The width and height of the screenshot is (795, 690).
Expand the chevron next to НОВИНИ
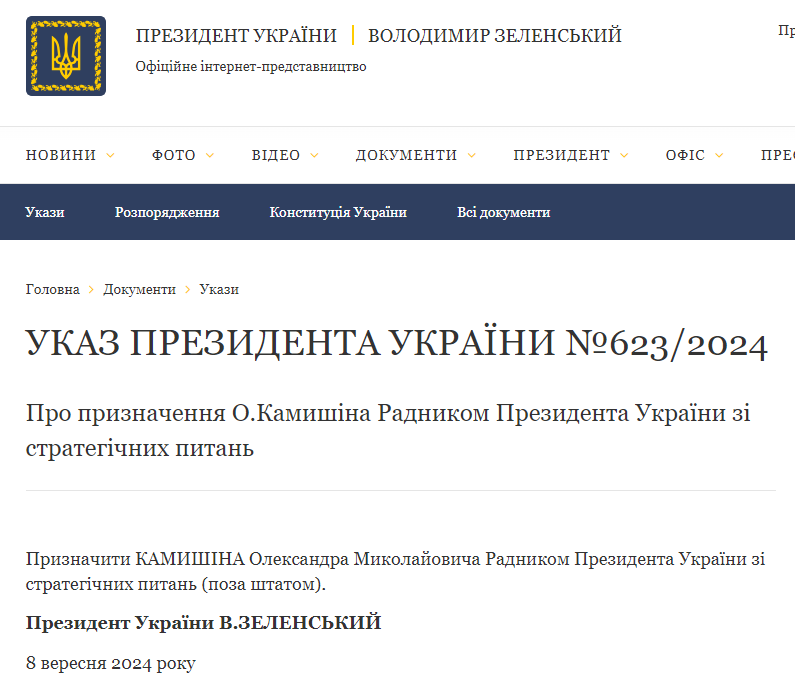point(110,156)
